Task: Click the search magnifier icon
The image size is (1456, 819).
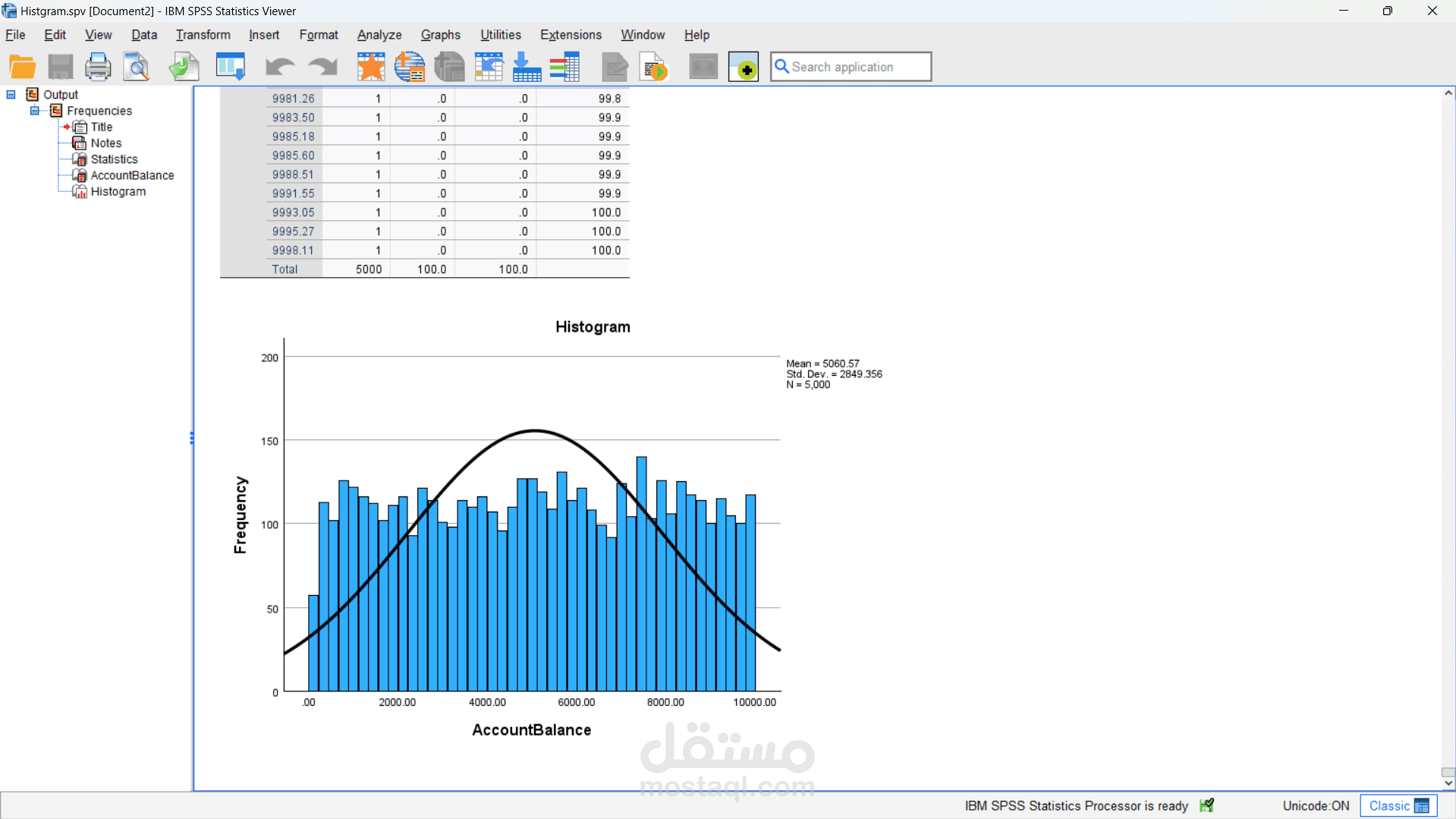Action: (x=781, y=67)
